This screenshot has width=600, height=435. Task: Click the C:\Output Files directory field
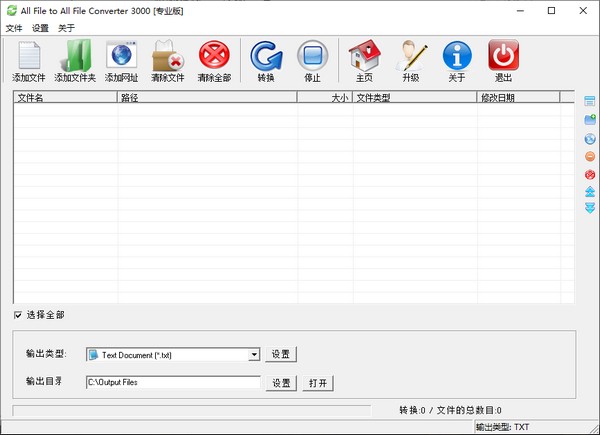(173, 382)
